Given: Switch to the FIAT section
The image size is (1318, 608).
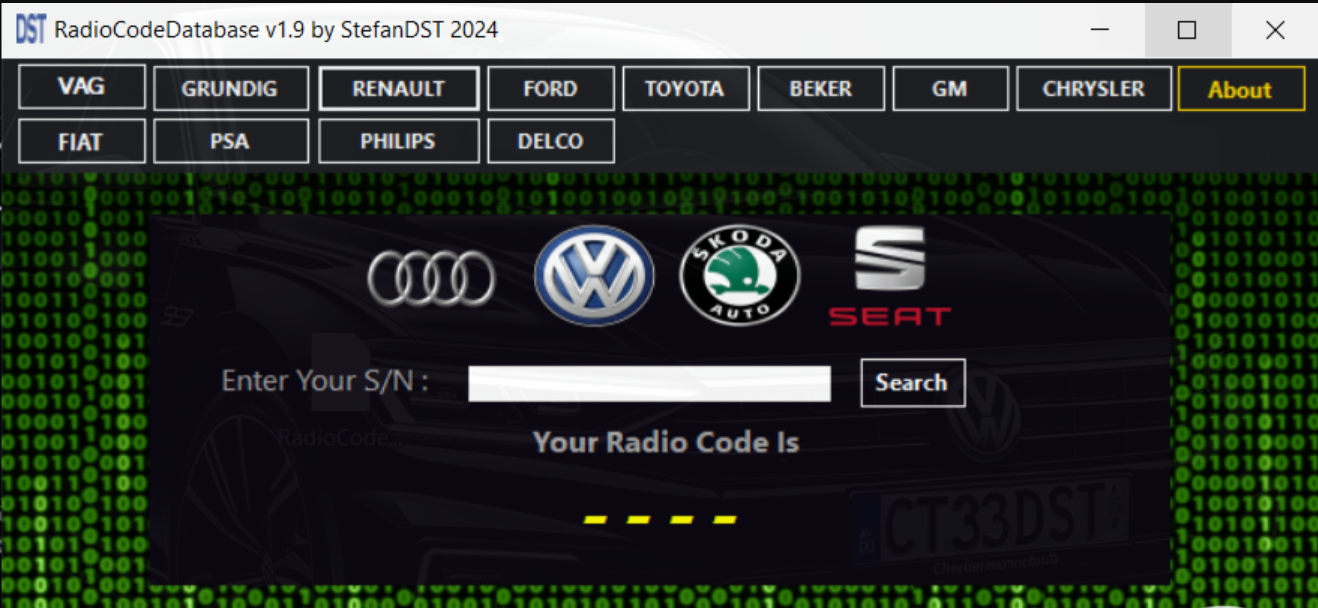Looking at the screenshot, I should pyautogui.click(x=81, y=140).
